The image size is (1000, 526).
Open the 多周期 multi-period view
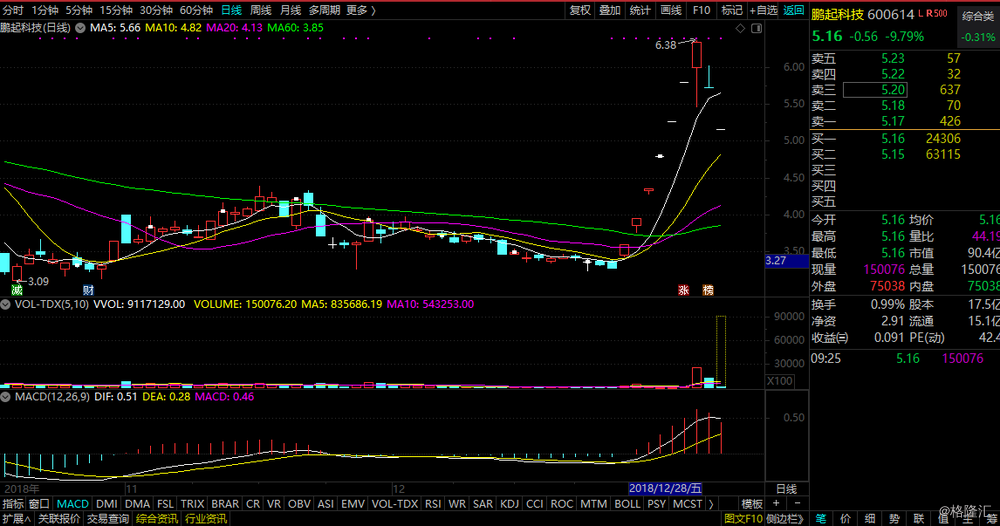(324, 10)
